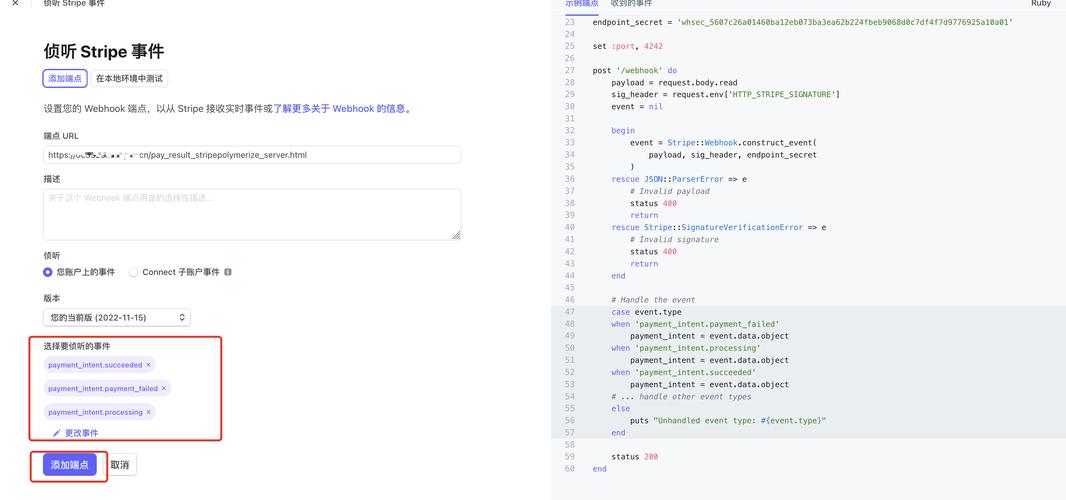Click 'payload = request.body.read' line

point(674,83)
